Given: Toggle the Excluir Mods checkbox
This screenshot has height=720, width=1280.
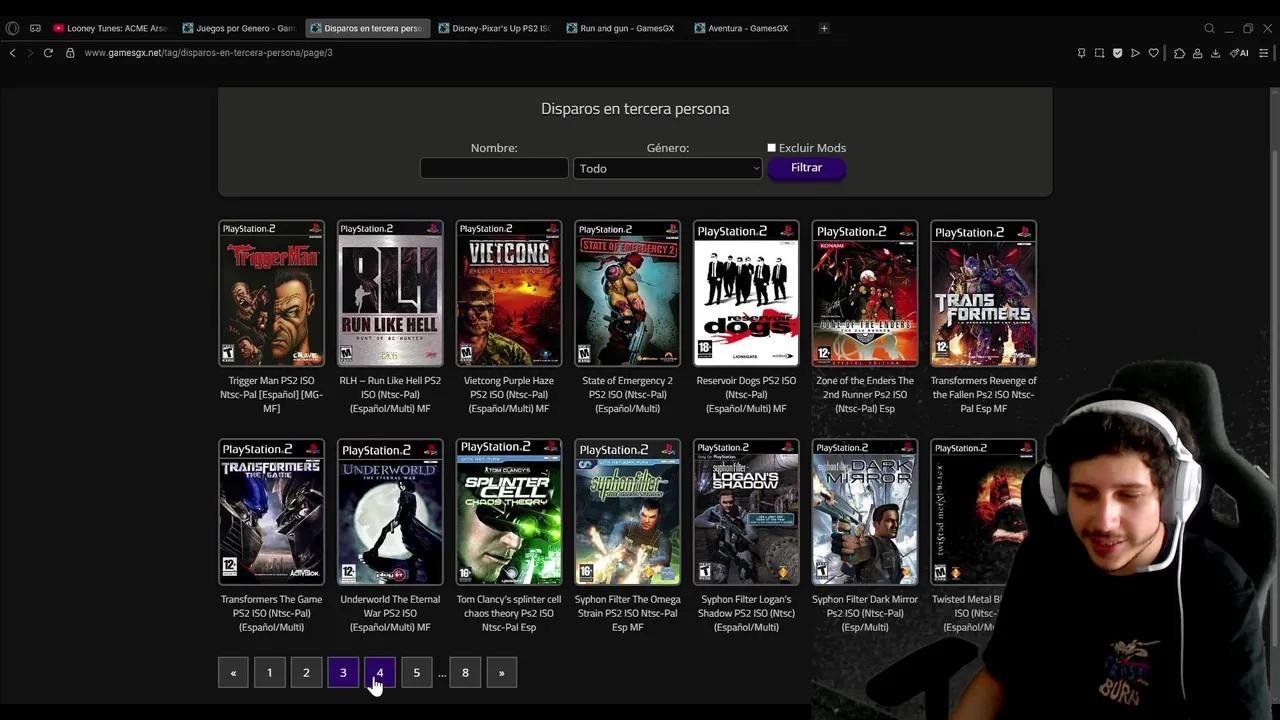Looking at the screenshot, I should [771, 148].
